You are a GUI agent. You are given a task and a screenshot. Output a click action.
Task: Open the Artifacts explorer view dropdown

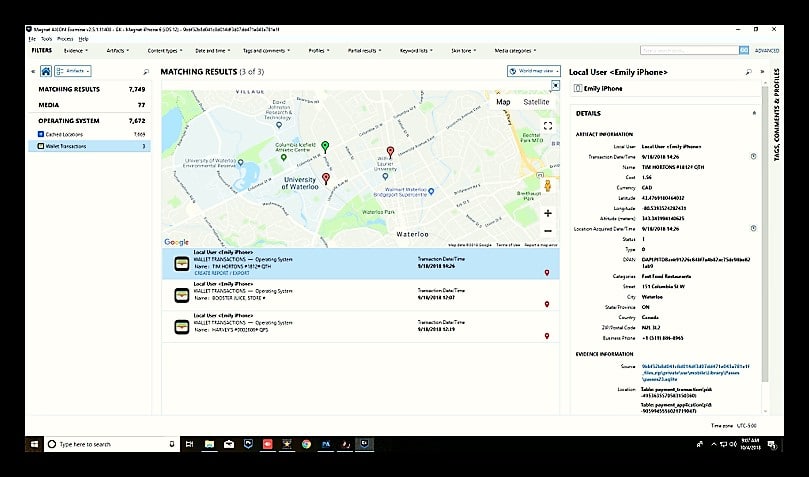tap(73, 71)
